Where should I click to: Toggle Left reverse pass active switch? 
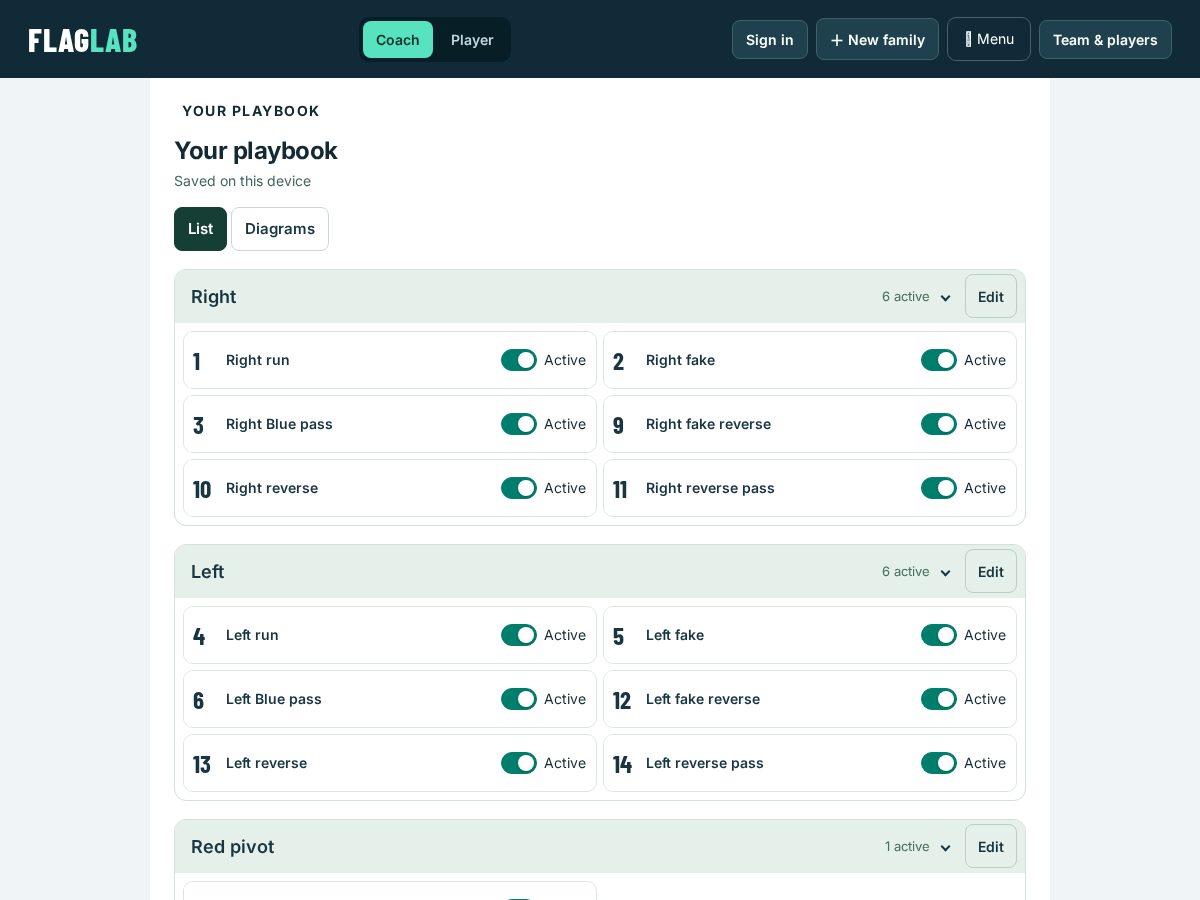tap(939, 763)
